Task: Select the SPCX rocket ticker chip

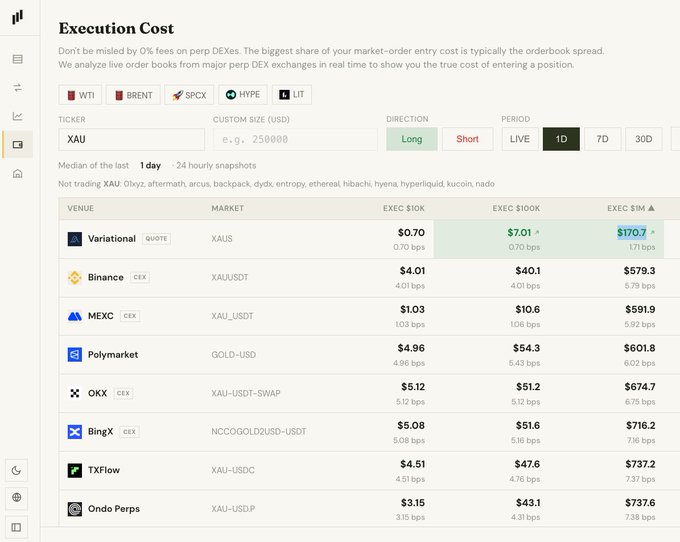Action: tap(189, 95)
